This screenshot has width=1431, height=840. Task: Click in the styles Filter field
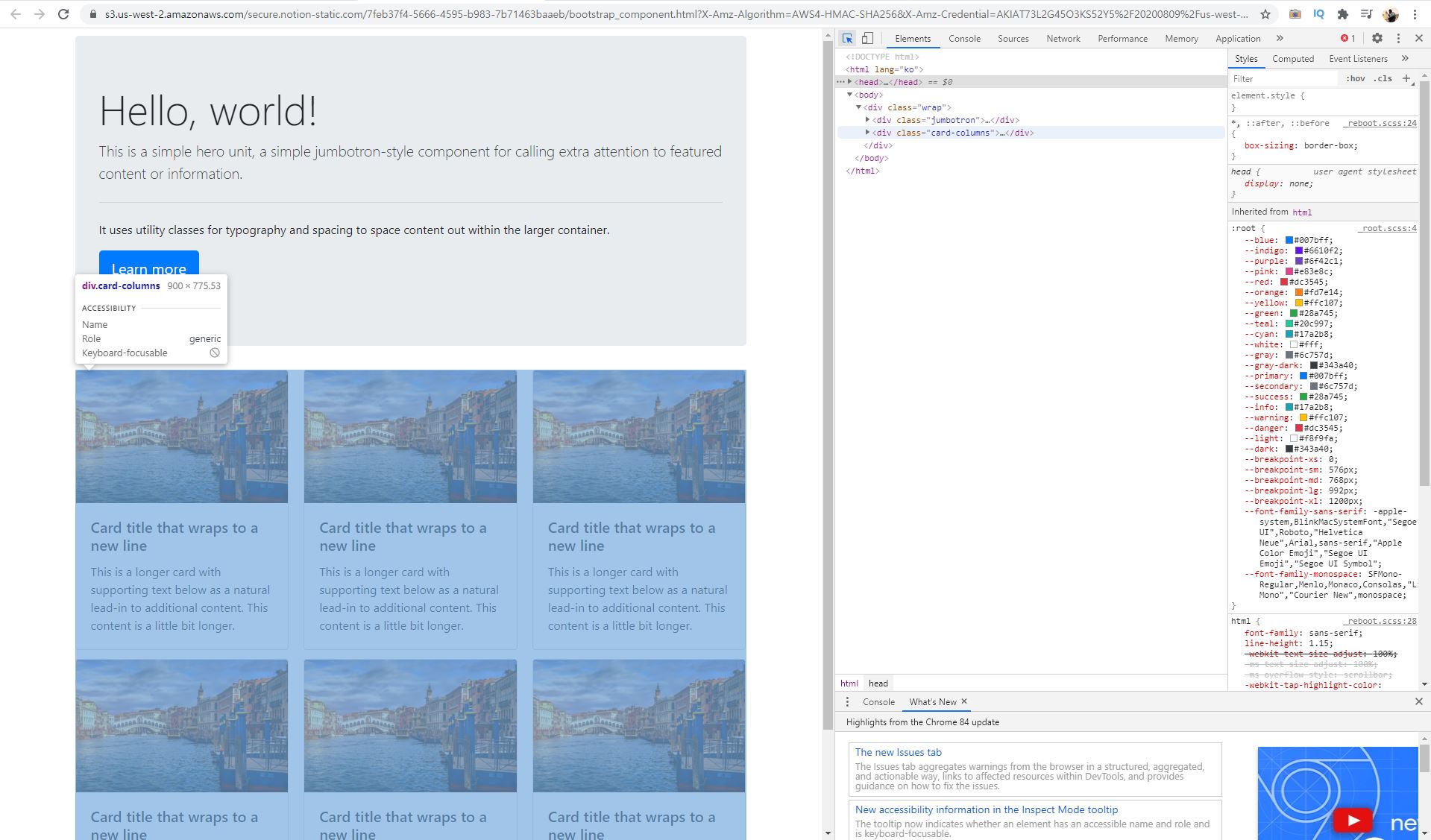pos(1284,78)
